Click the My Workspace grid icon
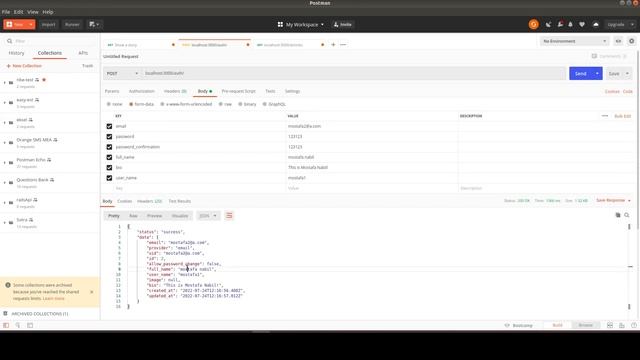Viewport: 640px width, 360px height. (280, 24)
